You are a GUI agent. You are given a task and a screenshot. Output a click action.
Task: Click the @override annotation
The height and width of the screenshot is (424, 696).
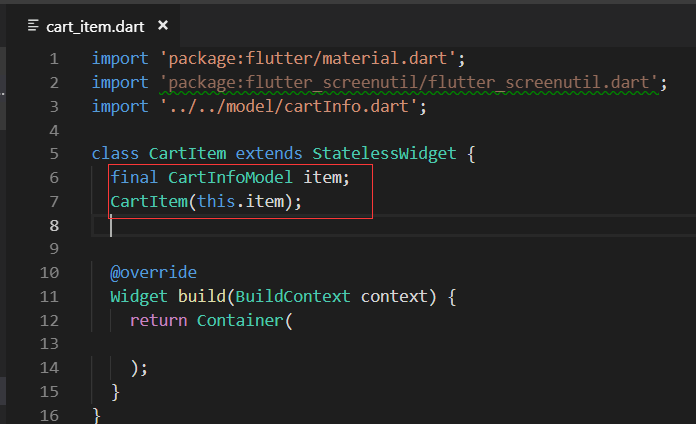click(154, 273)
